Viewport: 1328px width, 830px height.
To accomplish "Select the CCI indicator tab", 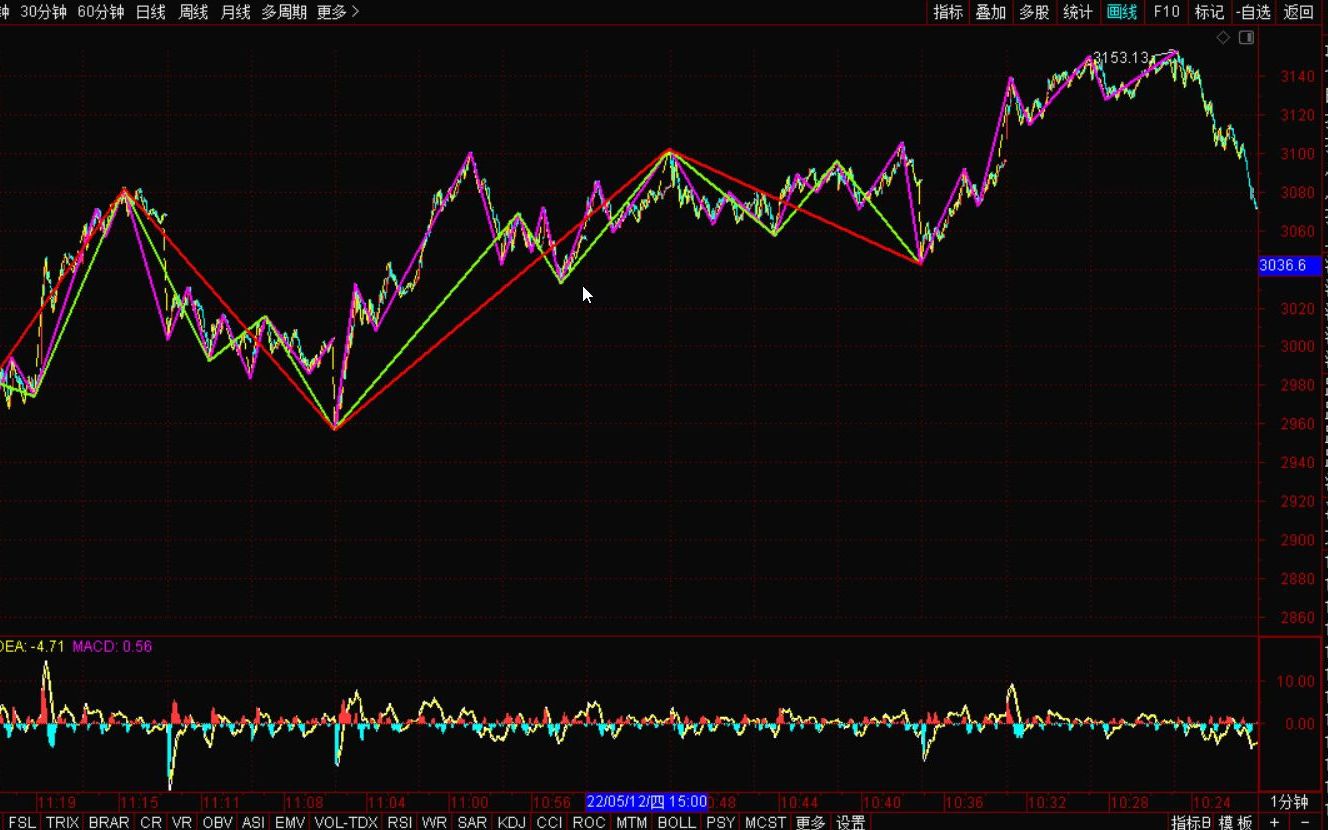I will [549, 822].
